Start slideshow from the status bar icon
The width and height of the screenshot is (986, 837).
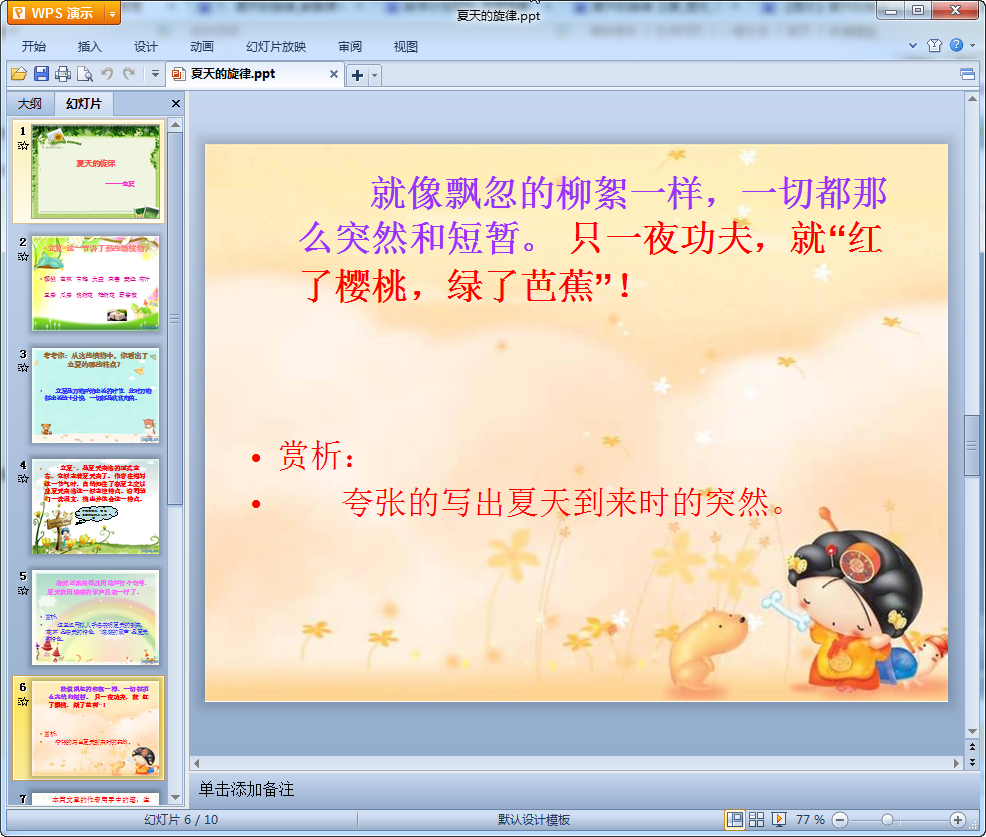pos(779,819)
